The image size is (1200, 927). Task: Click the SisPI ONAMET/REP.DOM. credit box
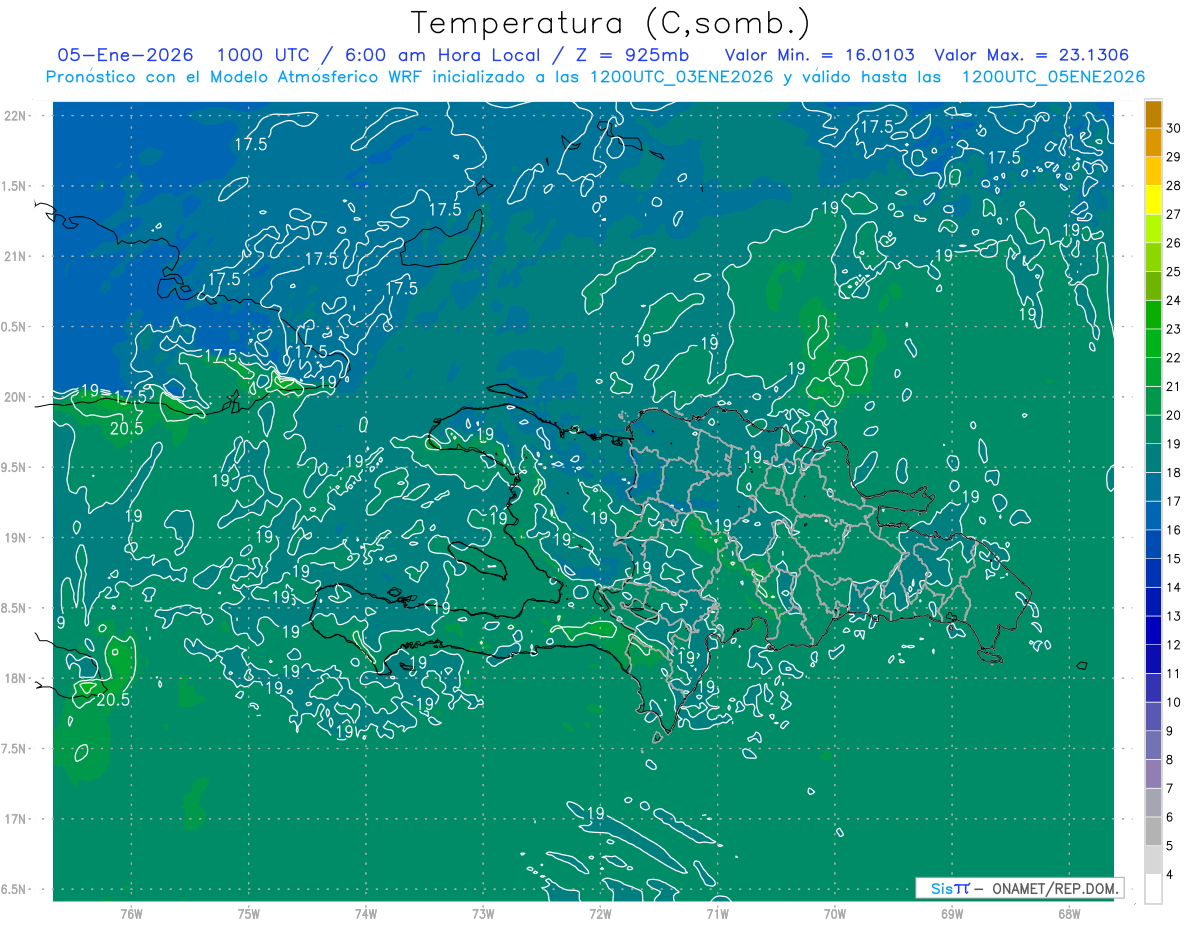point(1019,888)
